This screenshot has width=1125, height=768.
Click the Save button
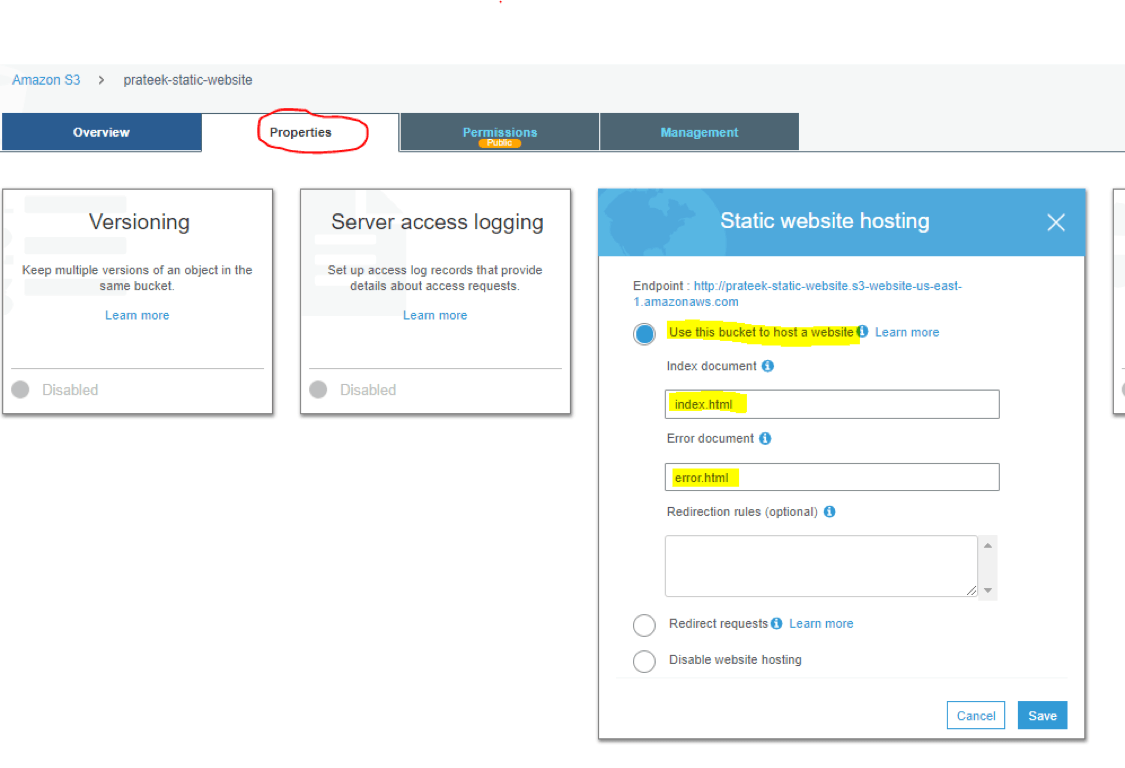click(x=1042, y=716)
